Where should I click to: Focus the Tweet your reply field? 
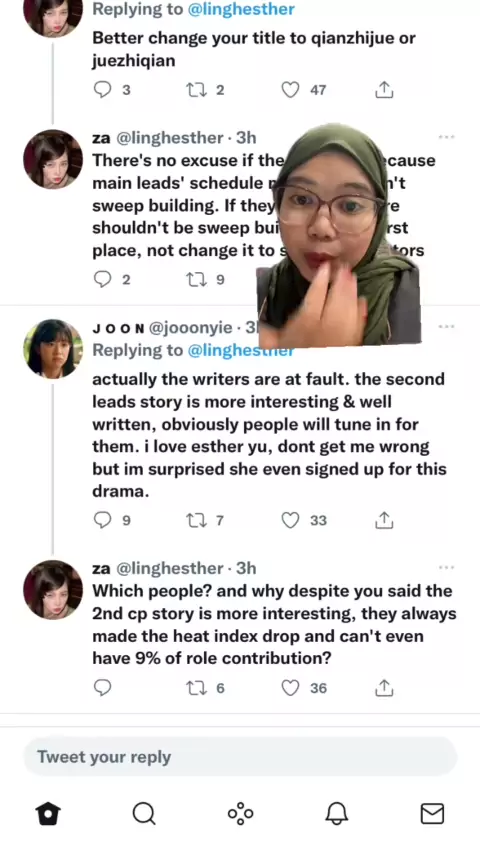click(240, 757)
